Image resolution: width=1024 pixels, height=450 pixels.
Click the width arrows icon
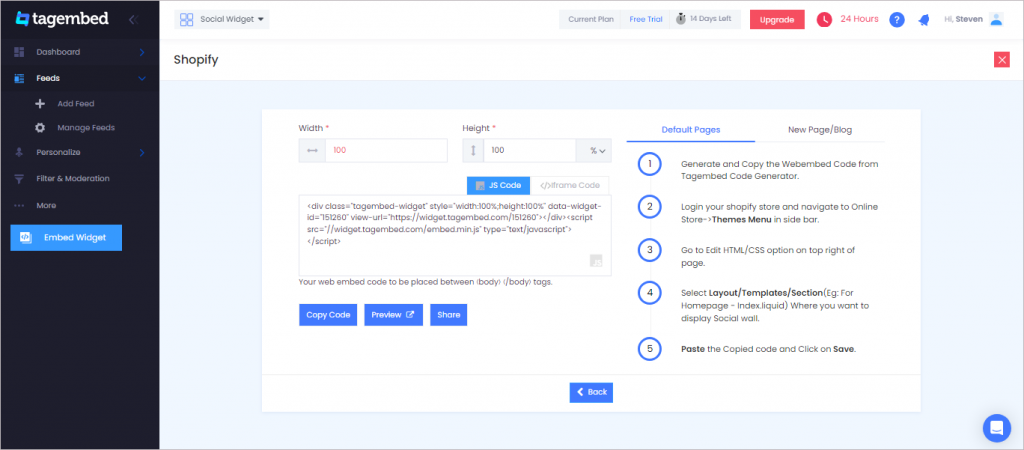312,150
